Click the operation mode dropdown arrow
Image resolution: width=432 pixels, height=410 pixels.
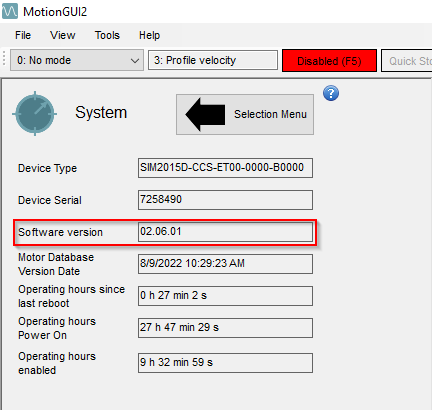[x=135, y=61]
